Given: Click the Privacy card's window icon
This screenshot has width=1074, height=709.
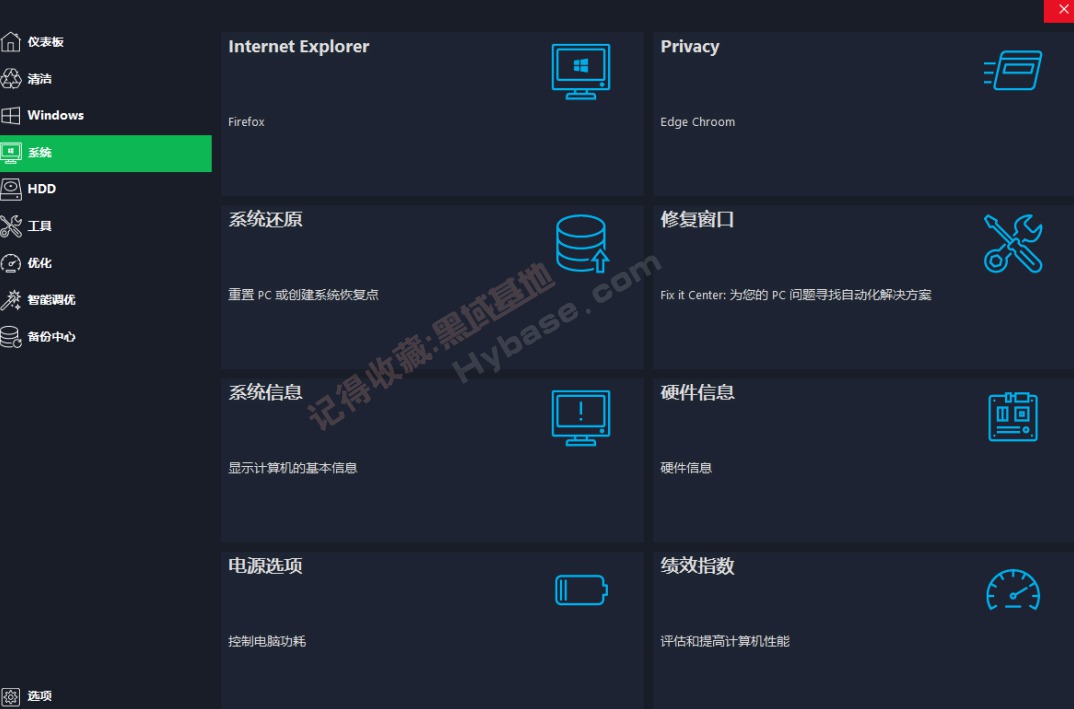Looking at the screenshot, I should (1013, 70).
